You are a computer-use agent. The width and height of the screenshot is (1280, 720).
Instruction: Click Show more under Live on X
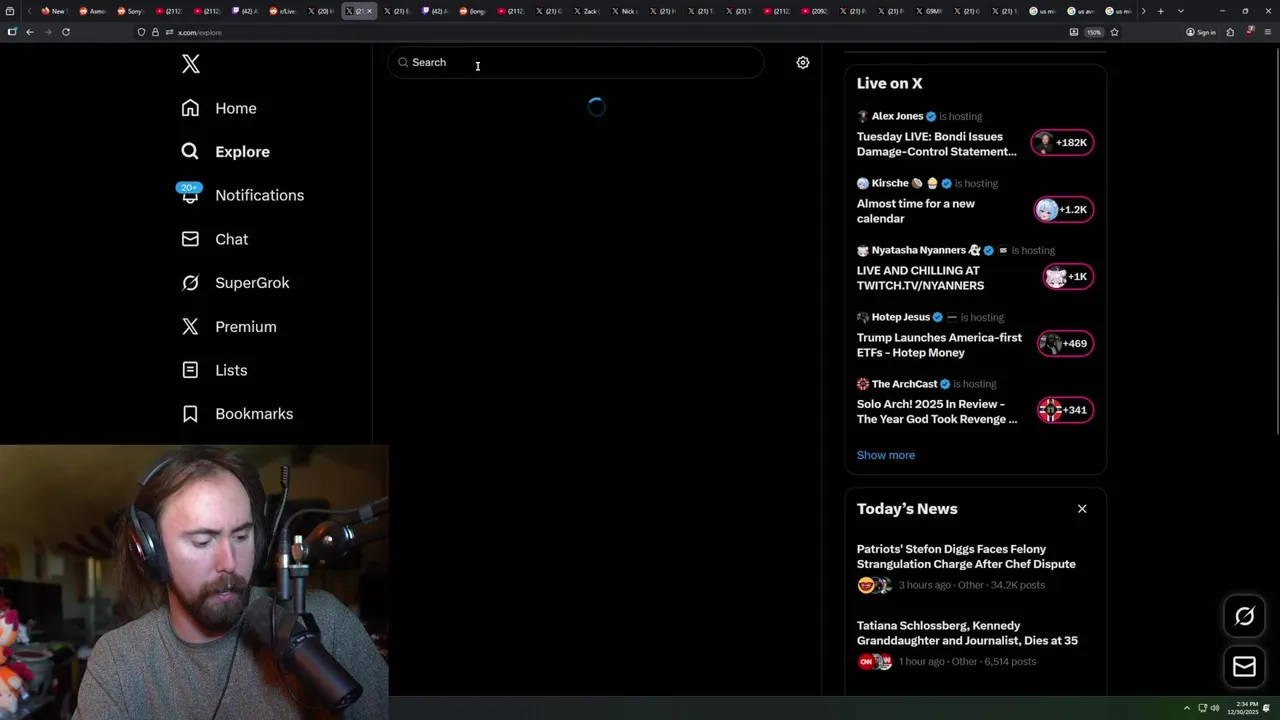(885, 455)
